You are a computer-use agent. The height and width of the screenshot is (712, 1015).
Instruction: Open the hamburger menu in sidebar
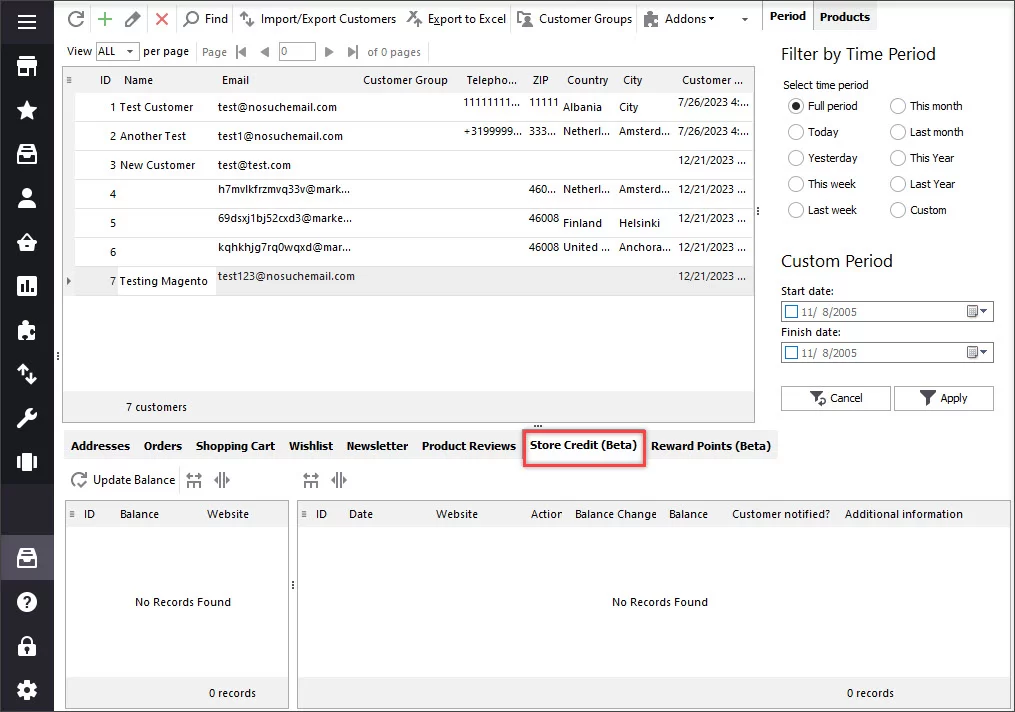click(x=27, y=23)
